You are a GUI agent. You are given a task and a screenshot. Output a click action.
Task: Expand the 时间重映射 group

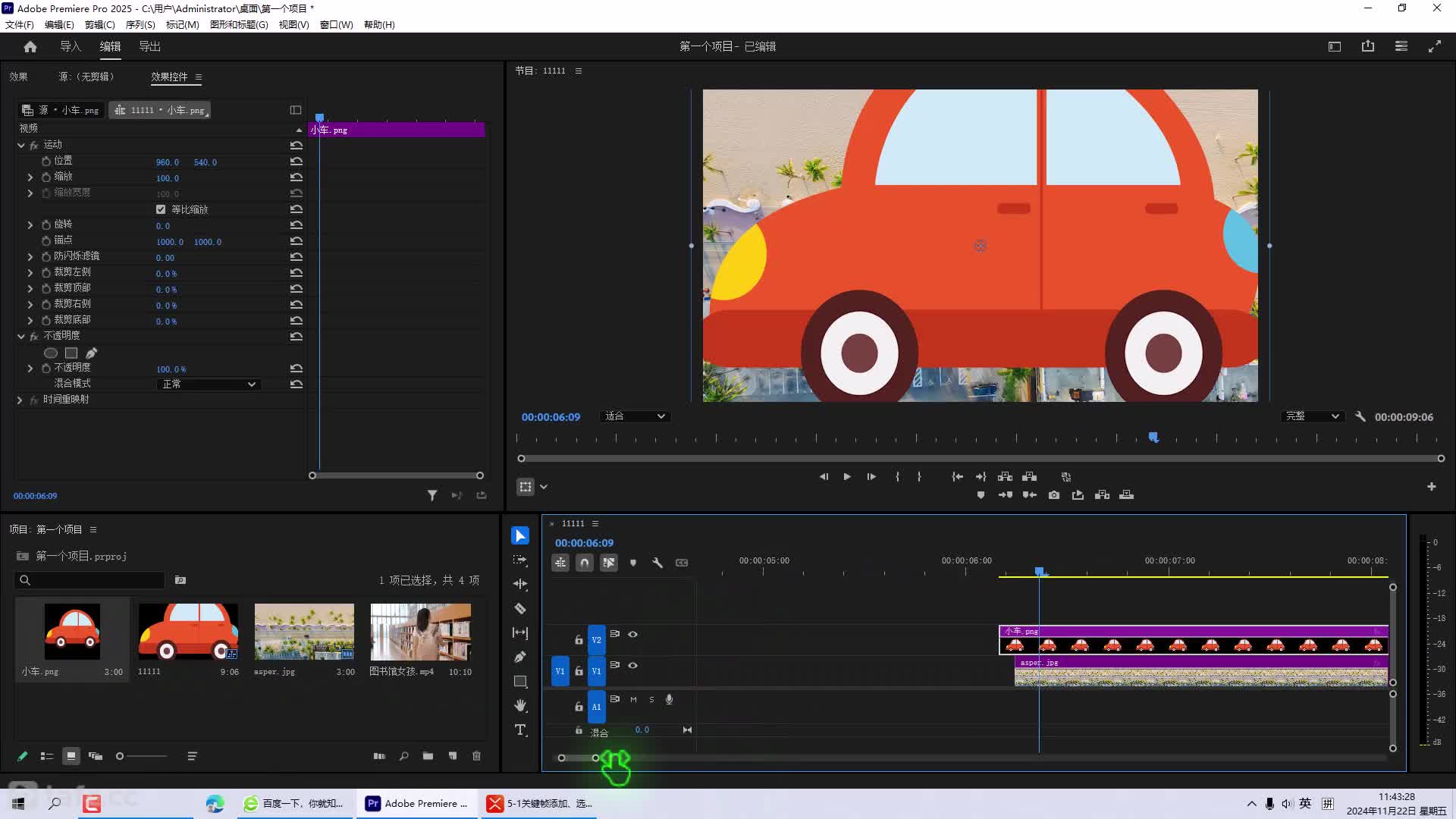point(20,400)
